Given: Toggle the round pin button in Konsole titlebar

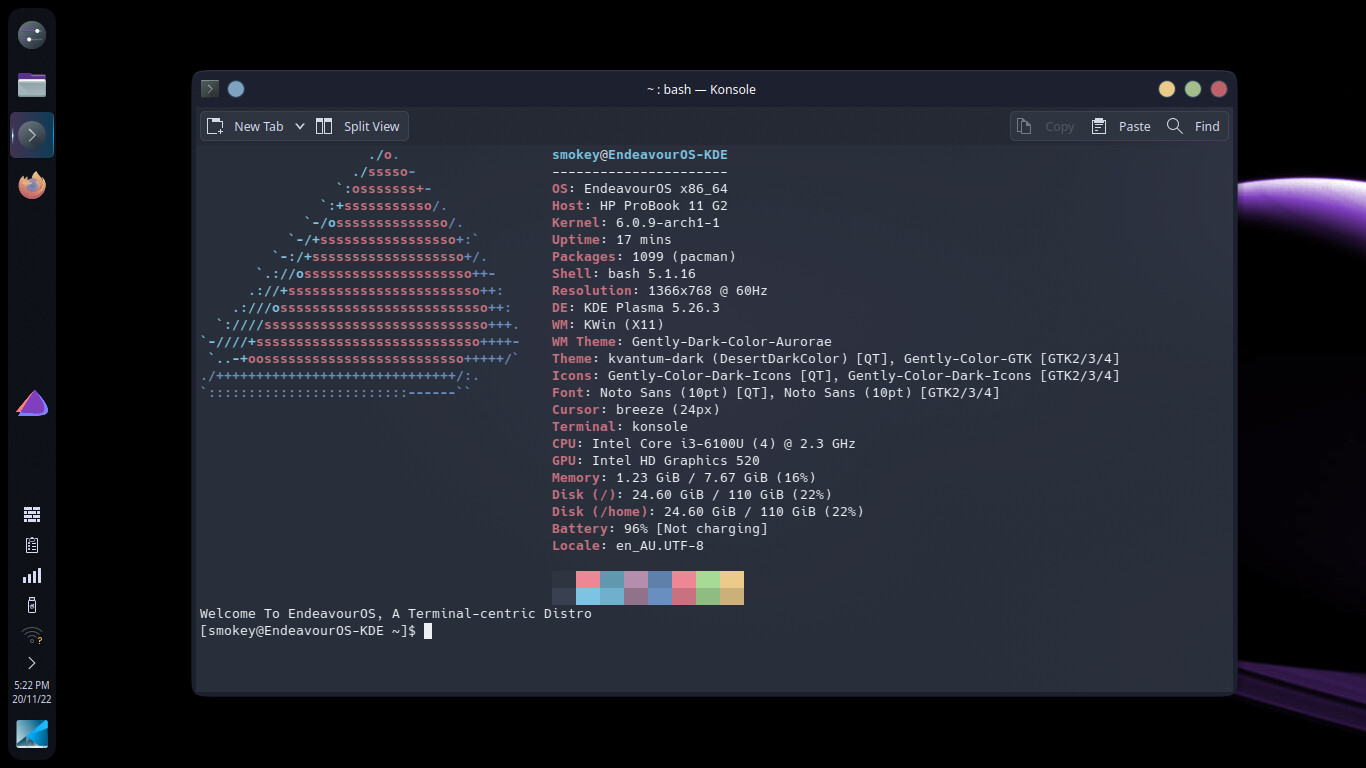Looking at the screenshot, I should point(236,89).
